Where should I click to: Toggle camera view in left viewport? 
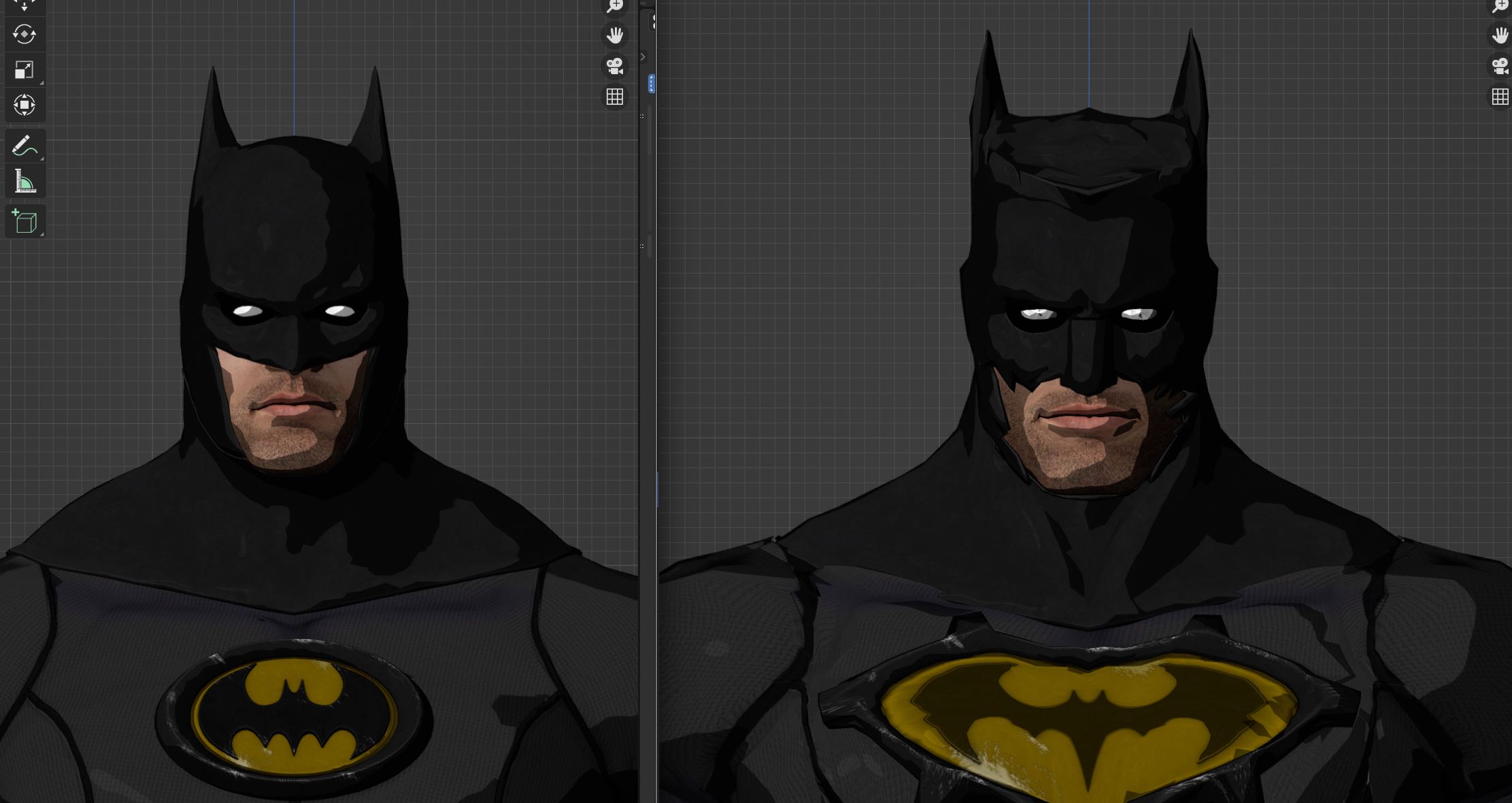pyautogui.click(x=615, y=66)
